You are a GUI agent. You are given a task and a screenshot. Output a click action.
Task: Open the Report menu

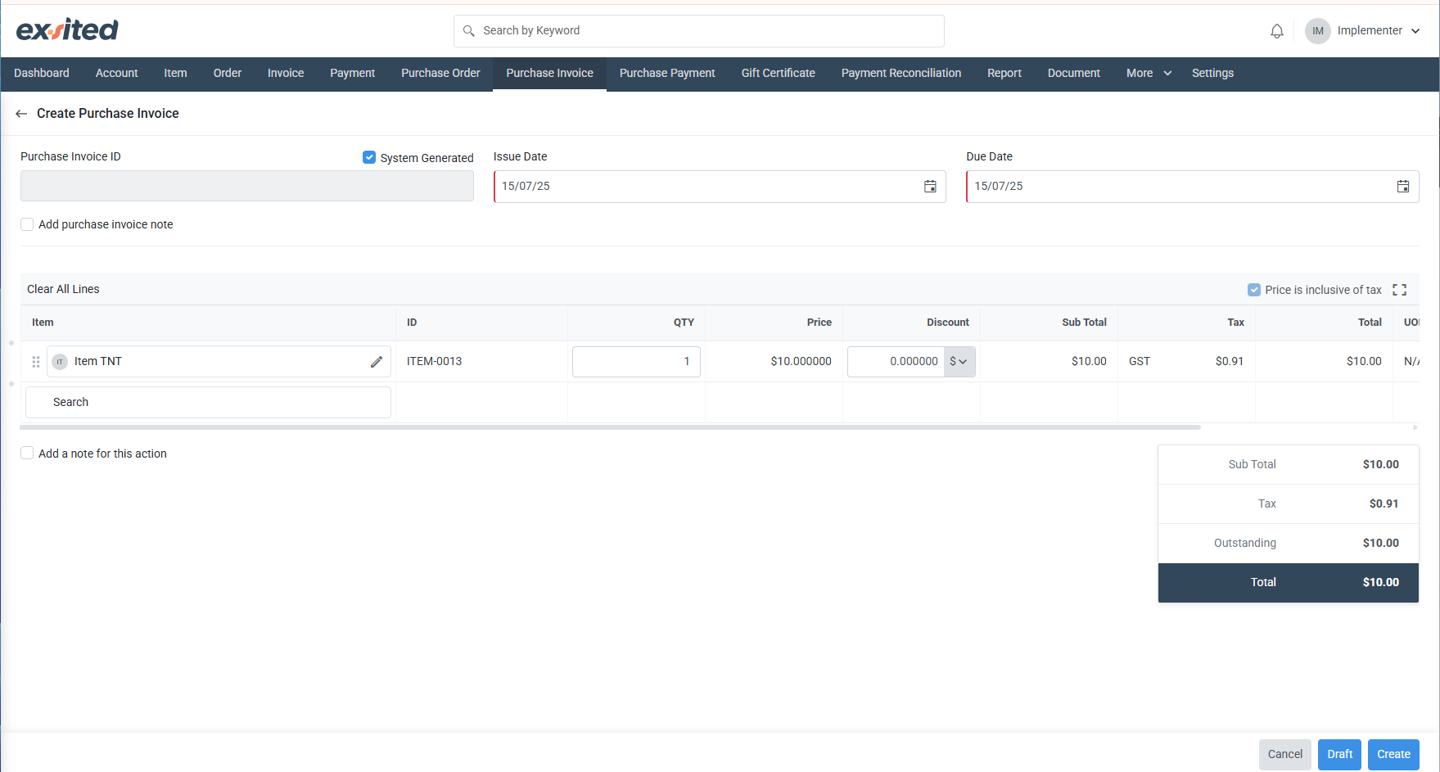click(x=1004, y=73)
